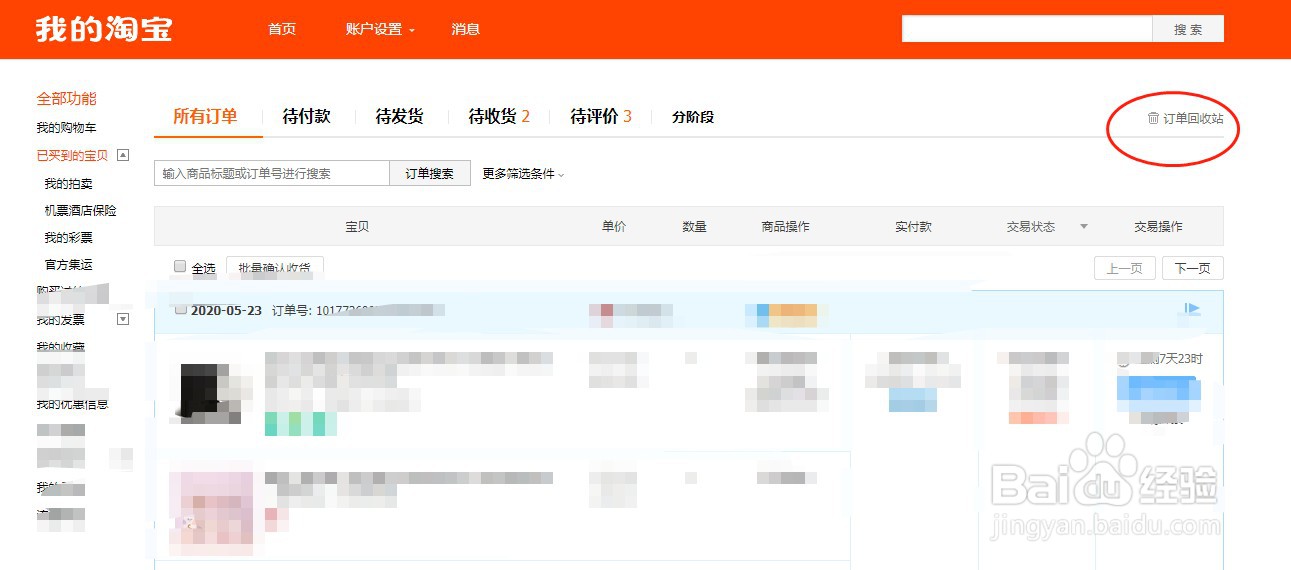Viewport: 1291px width, 570px height.
Task: Focus the top header search box
Action: (1027, 29)
